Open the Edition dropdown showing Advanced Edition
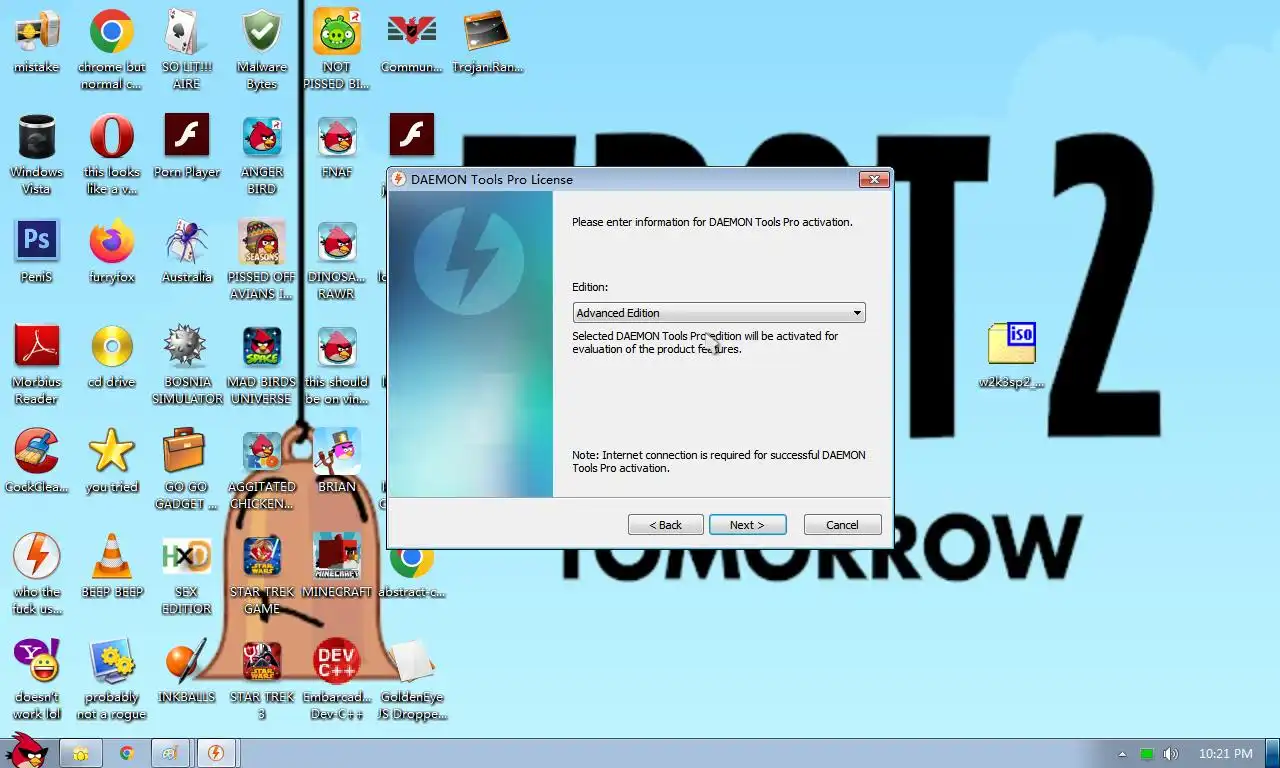The height and width of the screenshot is (768, 1280). [x=718, y=313]
